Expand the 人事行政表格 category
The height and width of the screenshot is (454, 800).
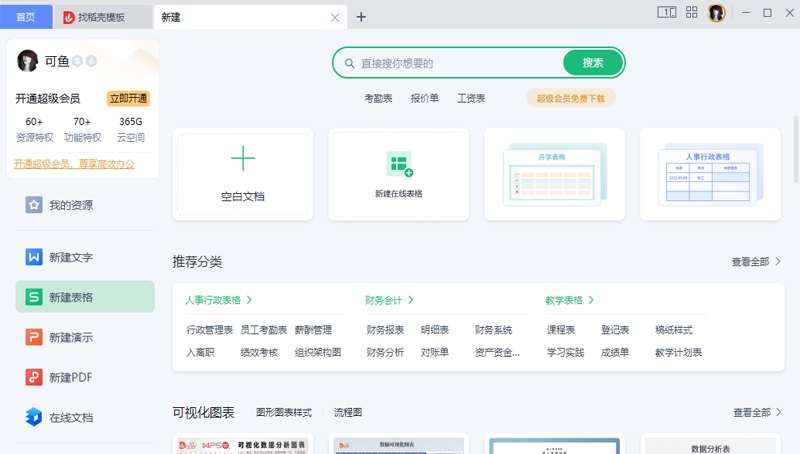[218, 300]
